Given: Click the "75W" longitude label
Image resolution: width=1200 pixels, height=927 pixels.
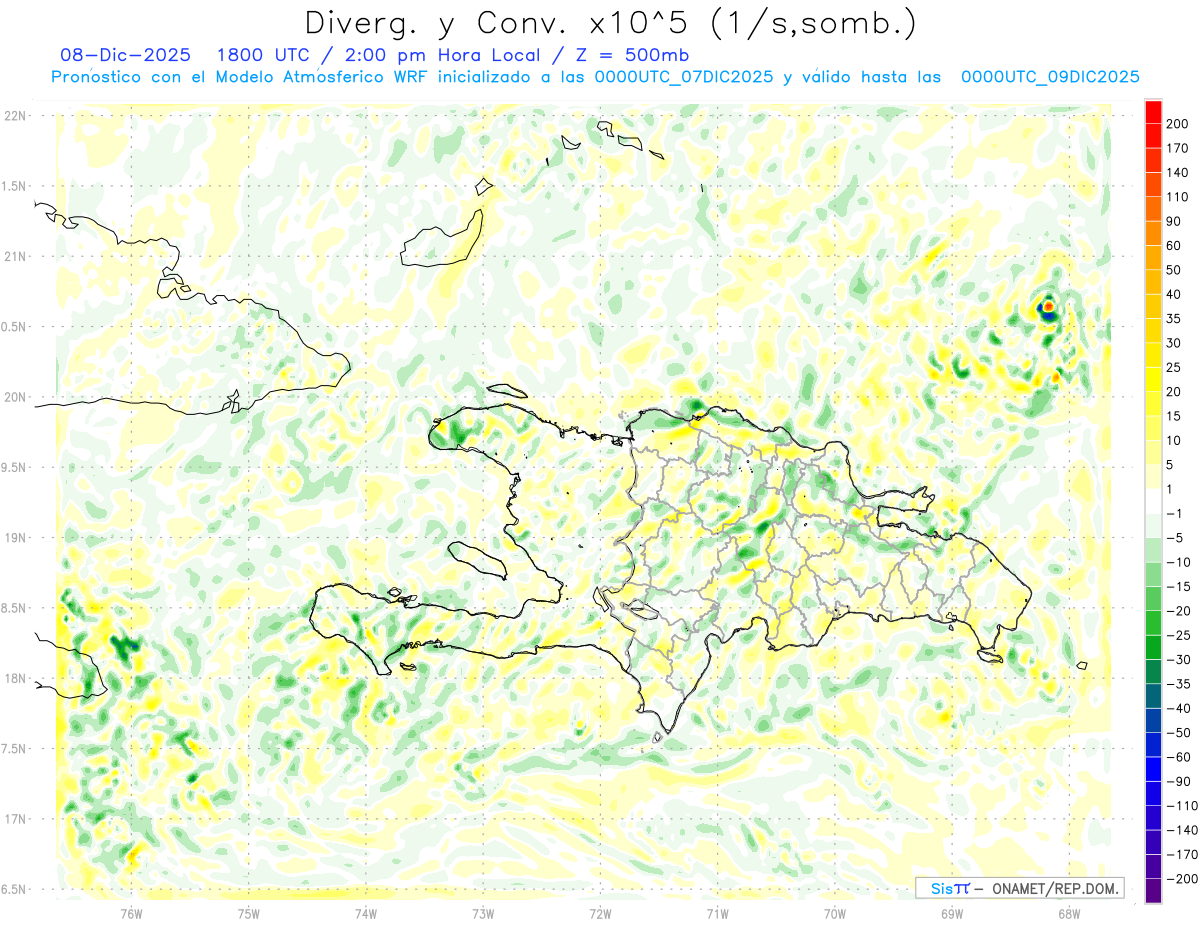Looking at the screenshot, I should tap(249, 913).
